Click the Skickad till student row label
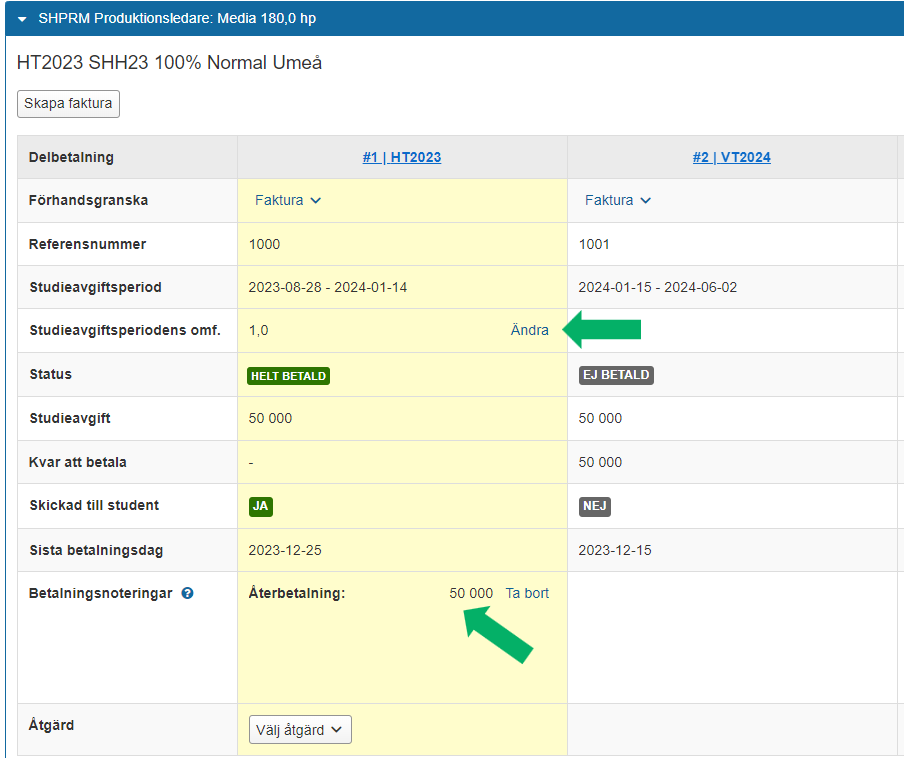 click(x=94, y=506)
